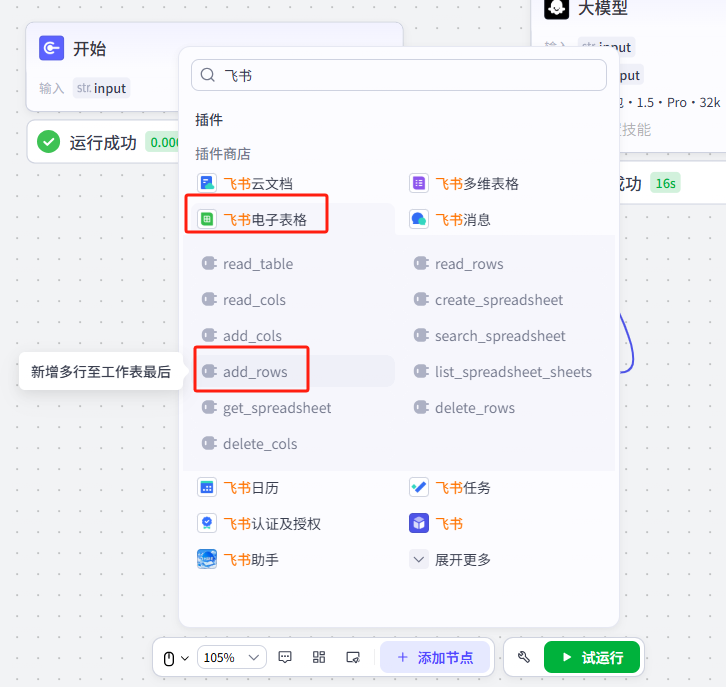Open the 105% zoom level dropdown
Image resolution: width=726 pixels, height=687 pixels.
232,657
